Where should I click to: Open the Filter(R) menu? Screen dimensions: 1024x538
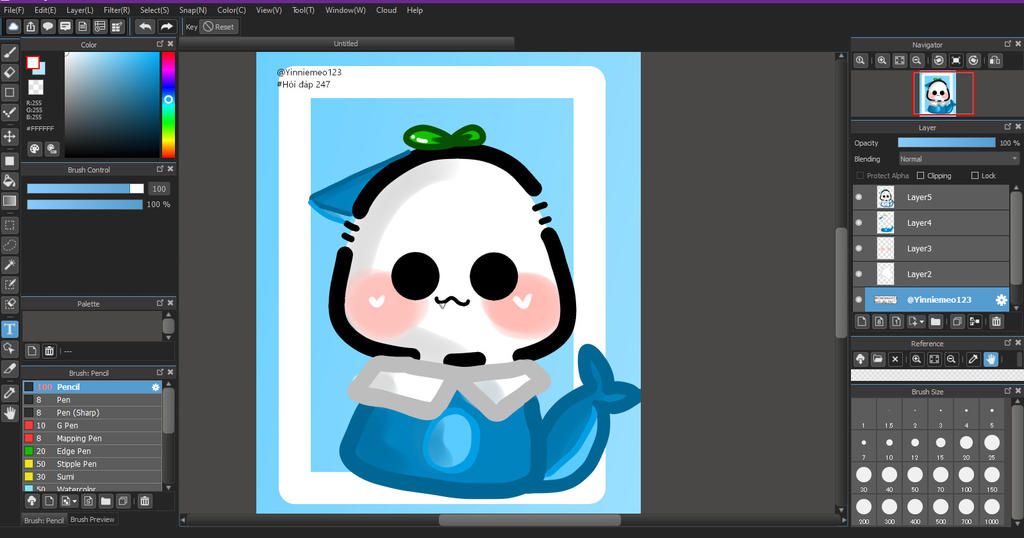tap(116, 10)
